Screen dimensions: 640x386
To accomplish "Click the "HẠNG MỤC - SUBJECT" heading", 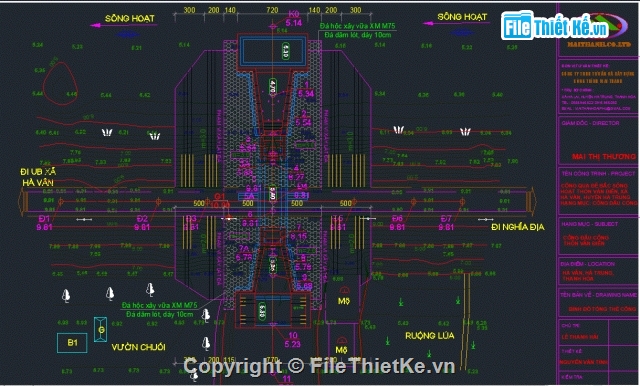I will click(x=589, y=224).
